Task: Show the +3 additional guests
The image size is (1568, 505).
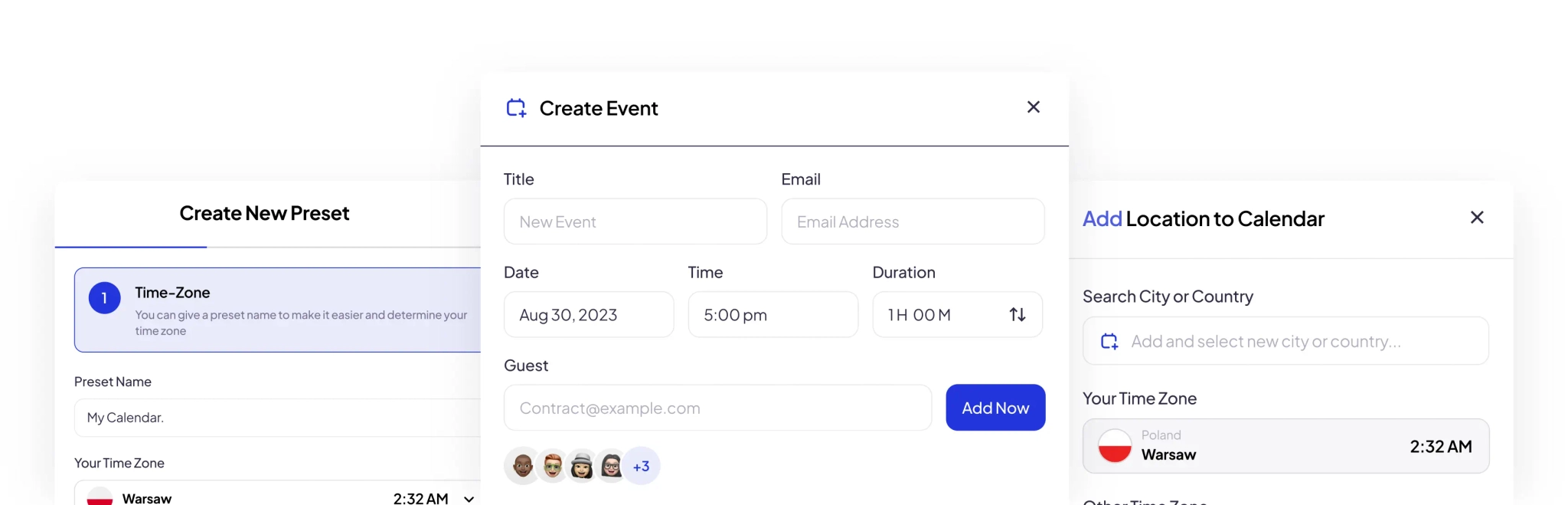Action: click(642, 466)
